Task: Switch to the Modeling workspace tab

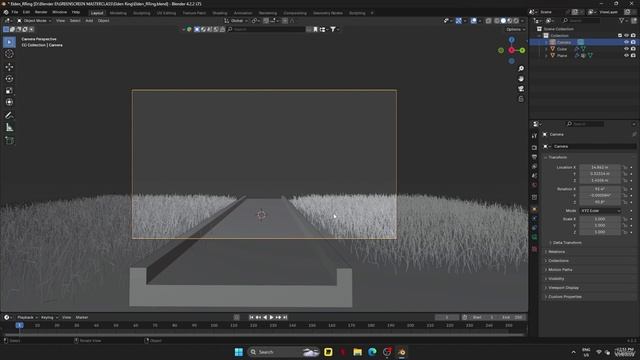Action: (118, 13)
